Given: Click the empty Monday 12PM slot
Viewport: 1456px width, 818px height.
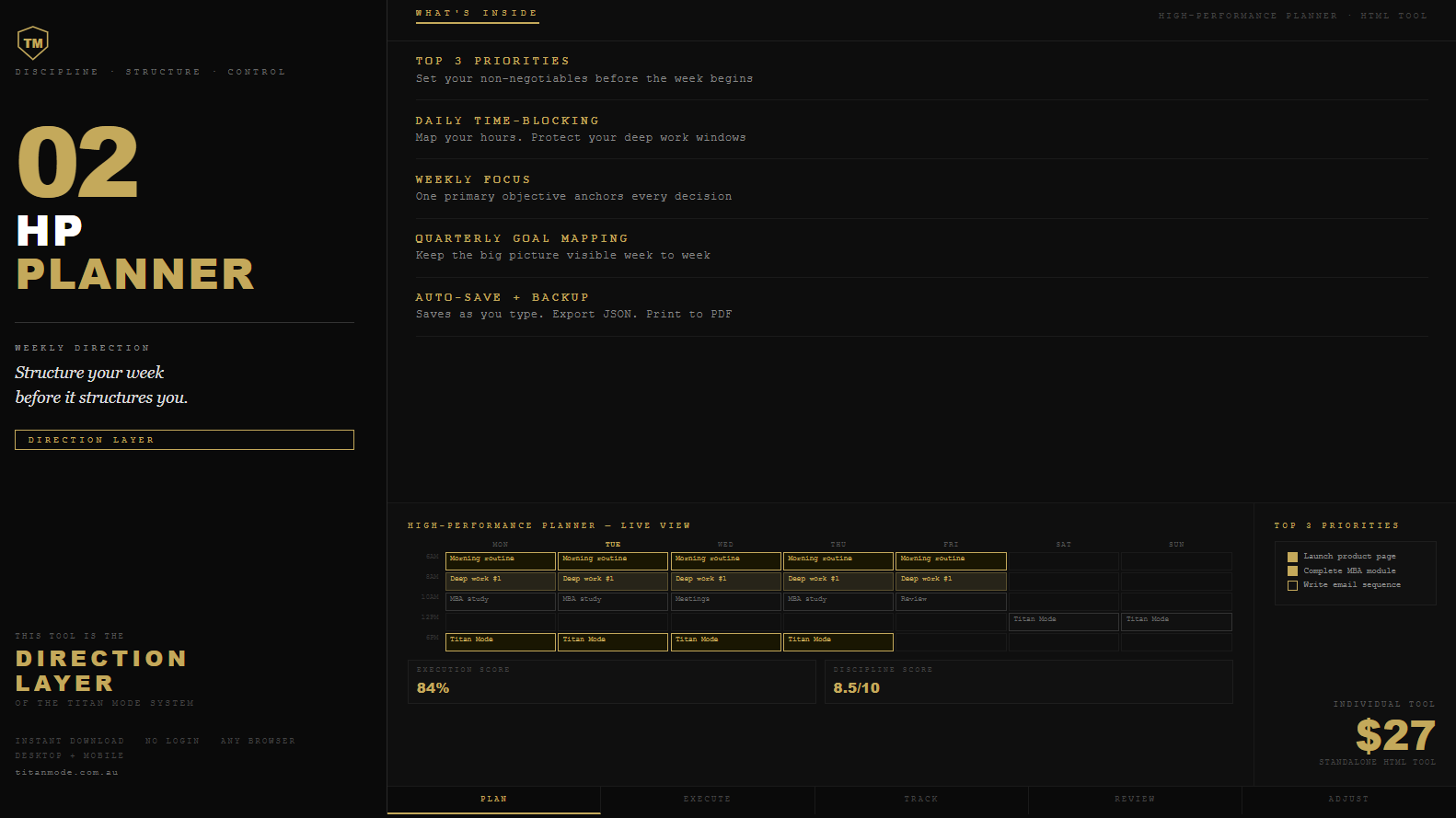Looking at the screenshot, I should coord(501,621).
